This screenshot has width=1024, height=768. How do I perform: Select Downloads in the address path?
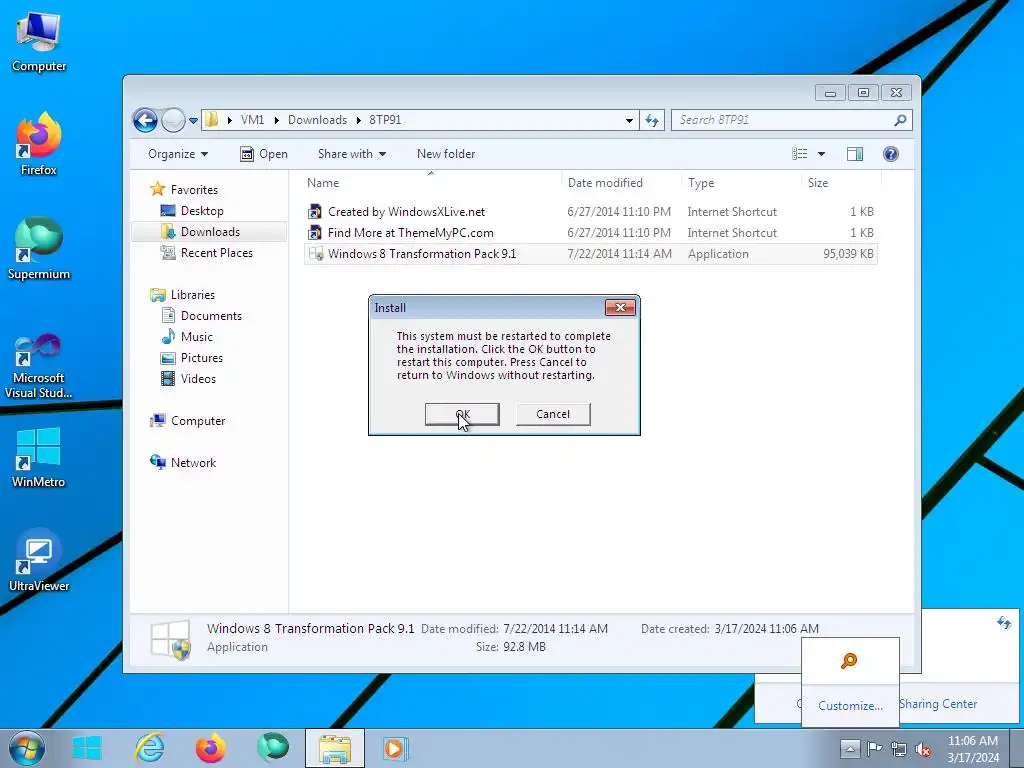click(317, 120)
